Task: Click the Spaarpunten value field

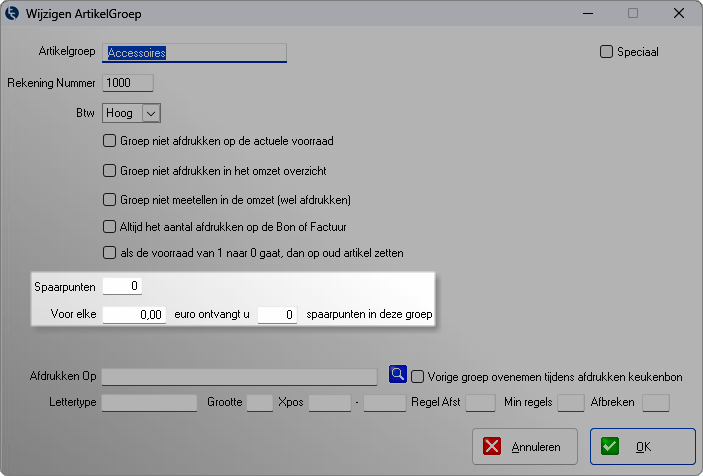Action: (122, 286)
